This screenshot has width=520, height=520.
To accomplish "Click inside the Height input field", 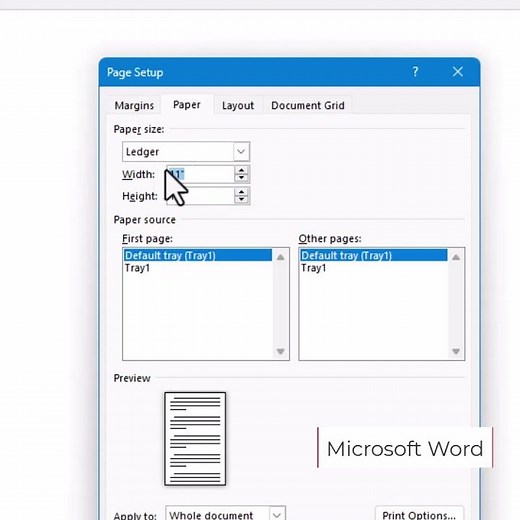I will [x=200, y=196].
